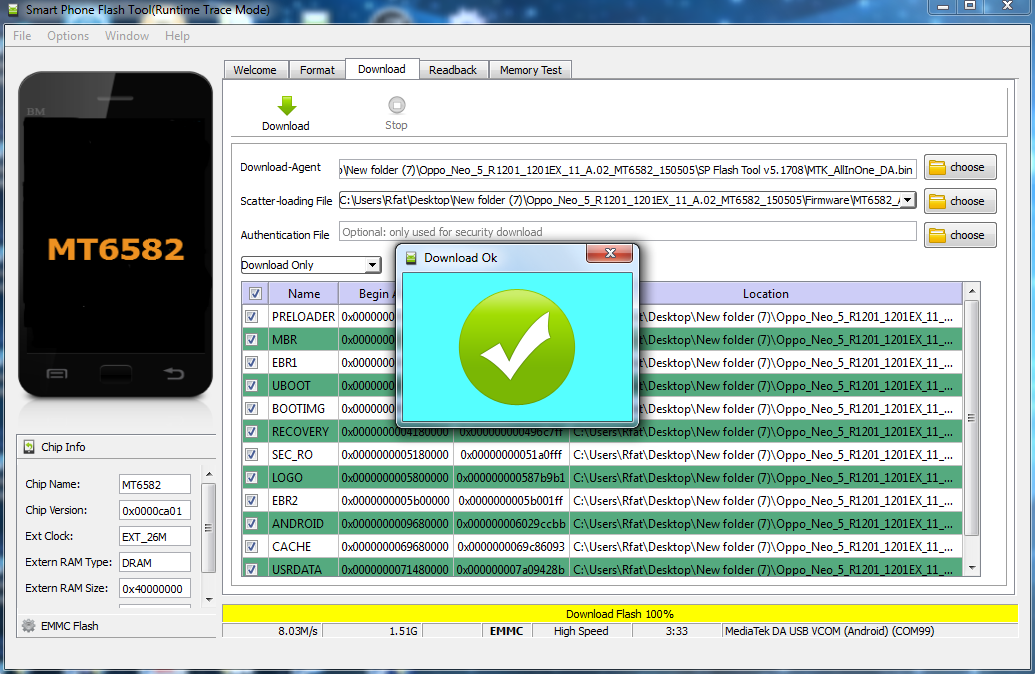Click LOGO begin address 0x0000000005800000
The image size is (1035, 674).
click(395, 477)
